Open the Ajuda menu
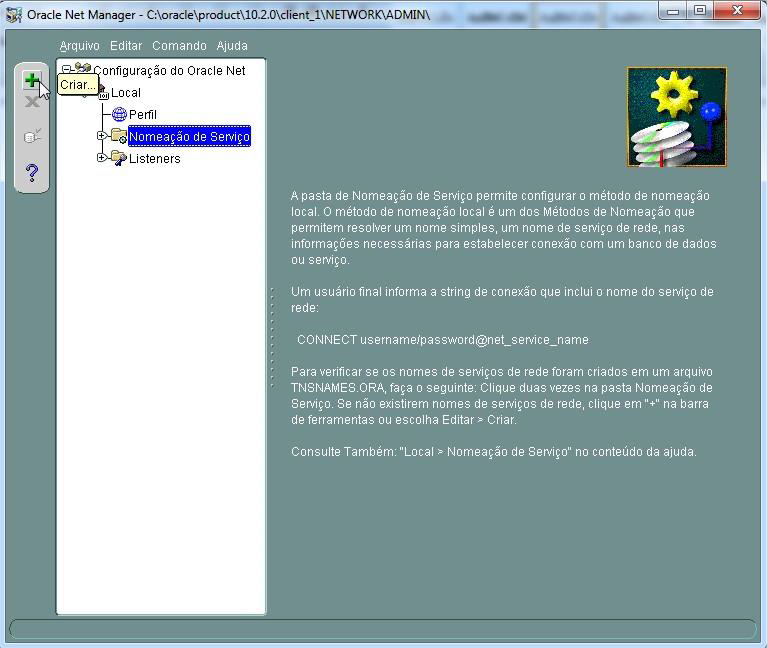The width and height of the screenshot is (767, 648). [232, 45]
